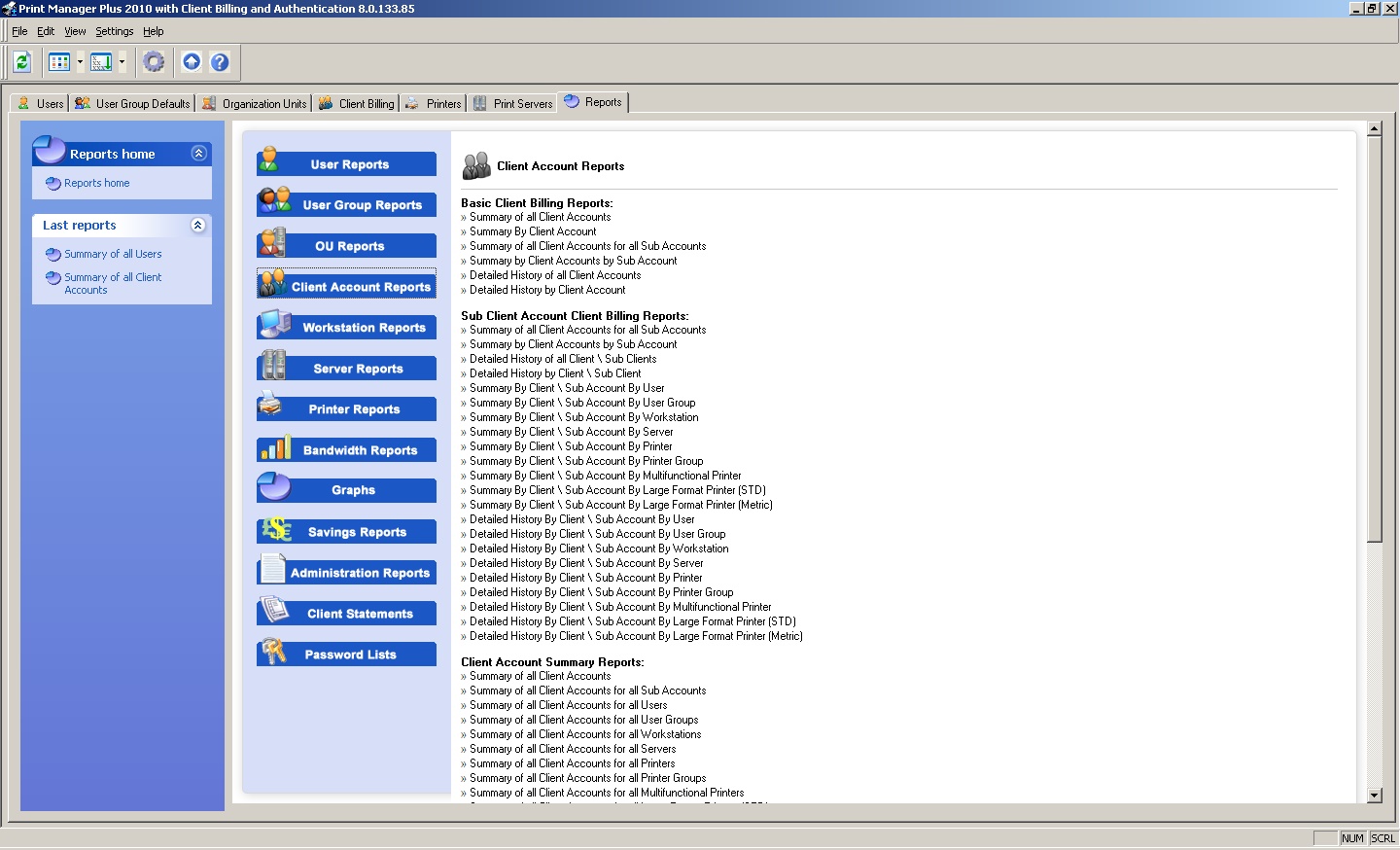Collapse the Last reports panel
This screenshot has height=850, width=1400.
click(x=198, y=225)
